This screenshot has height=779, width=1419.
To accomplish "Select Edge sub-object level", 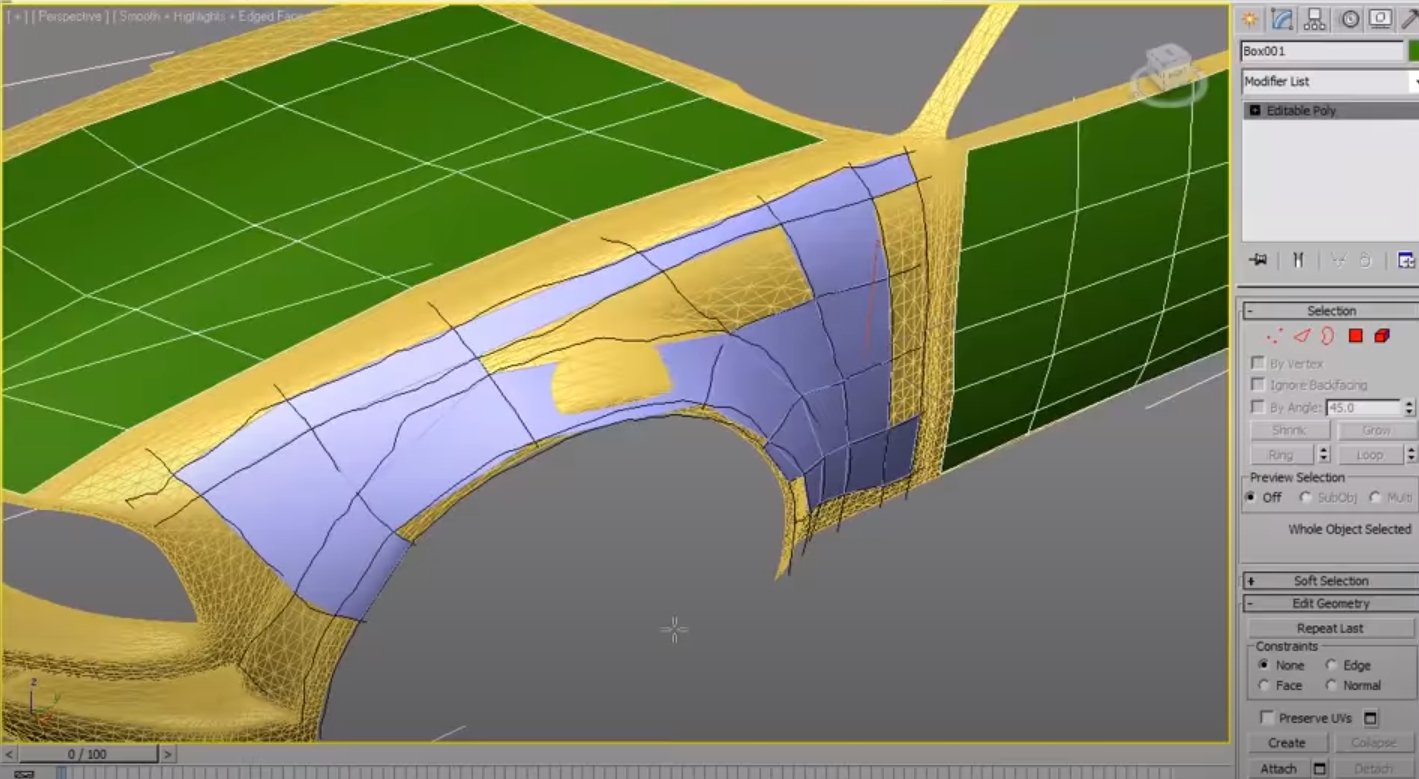I will pyautogui.click(x=1301, y=336).
